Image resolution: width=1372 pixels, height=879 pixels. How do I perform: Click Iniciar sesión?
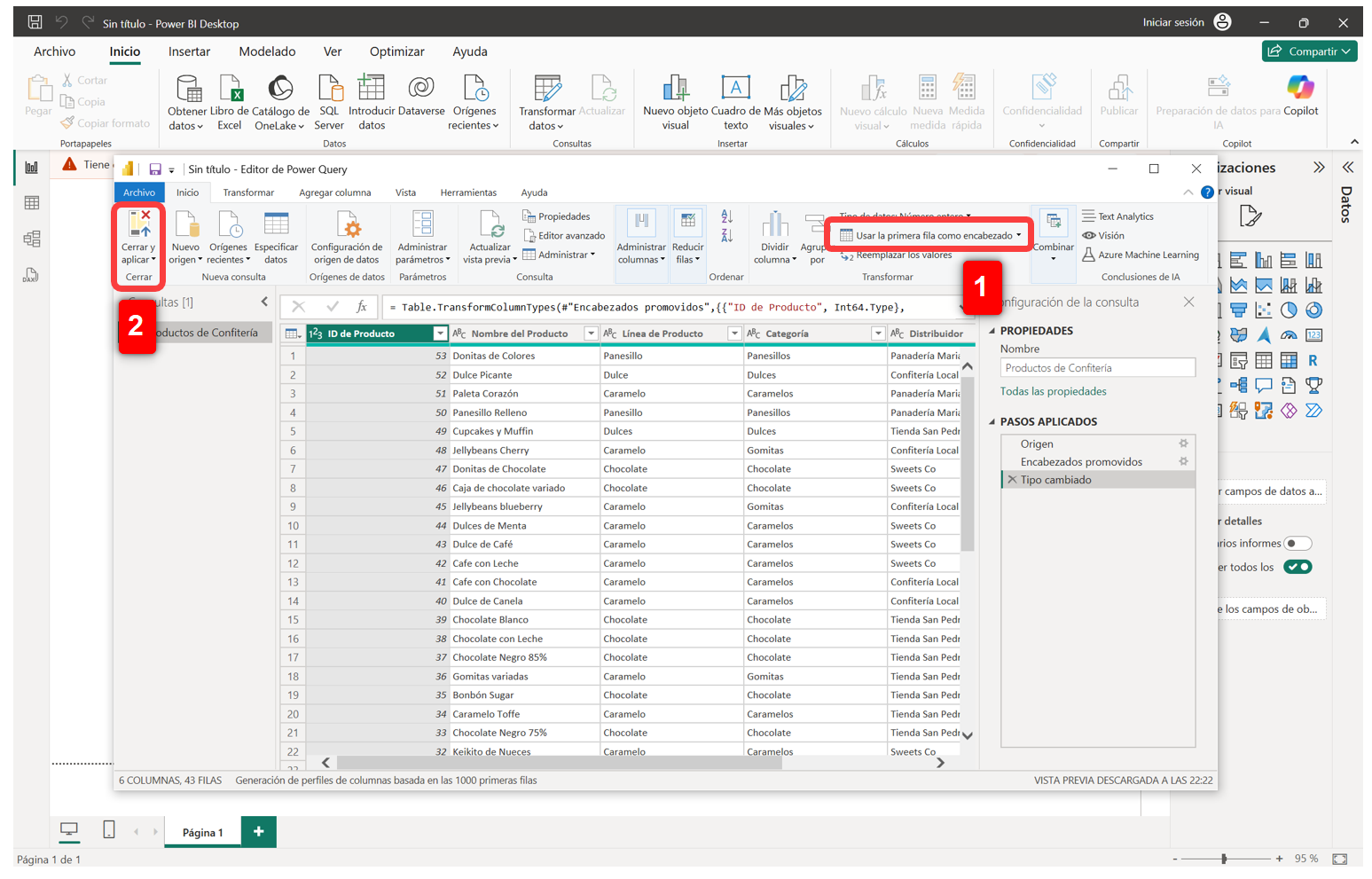pyautogui.click(x=1173, y=22)
